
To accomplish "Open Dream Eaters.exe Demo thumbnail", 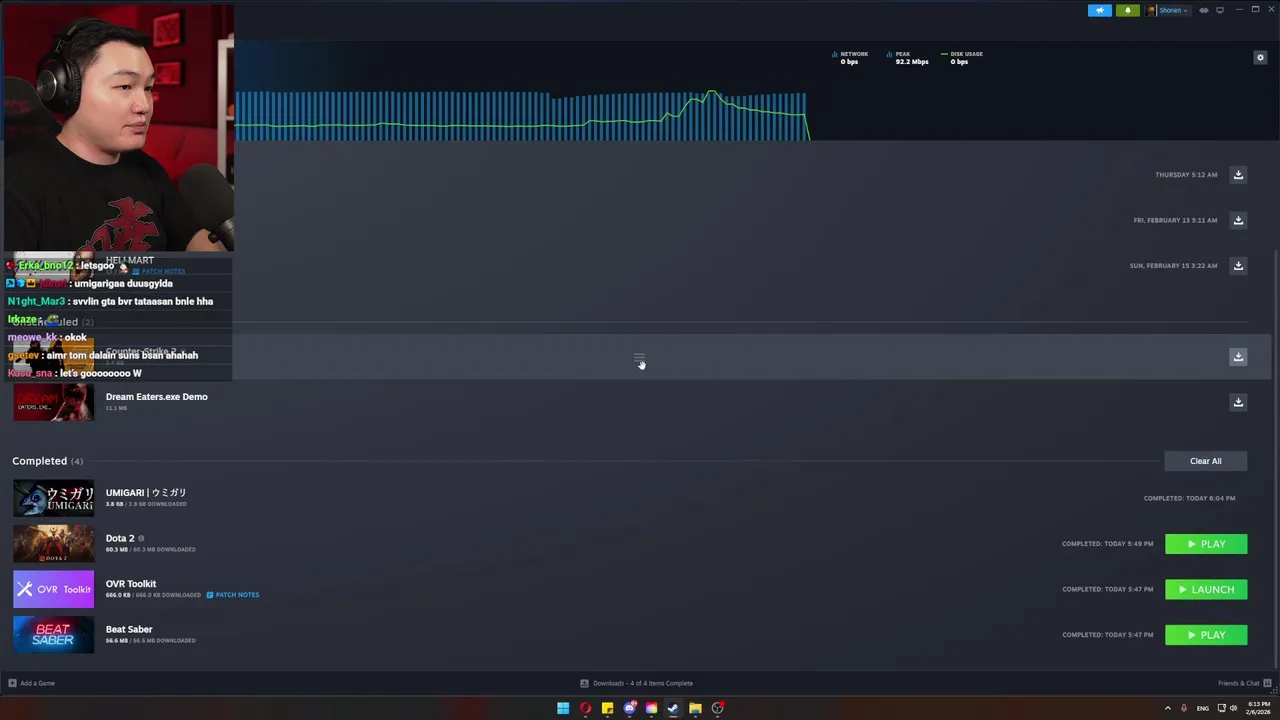I will (x=53, y=402).
